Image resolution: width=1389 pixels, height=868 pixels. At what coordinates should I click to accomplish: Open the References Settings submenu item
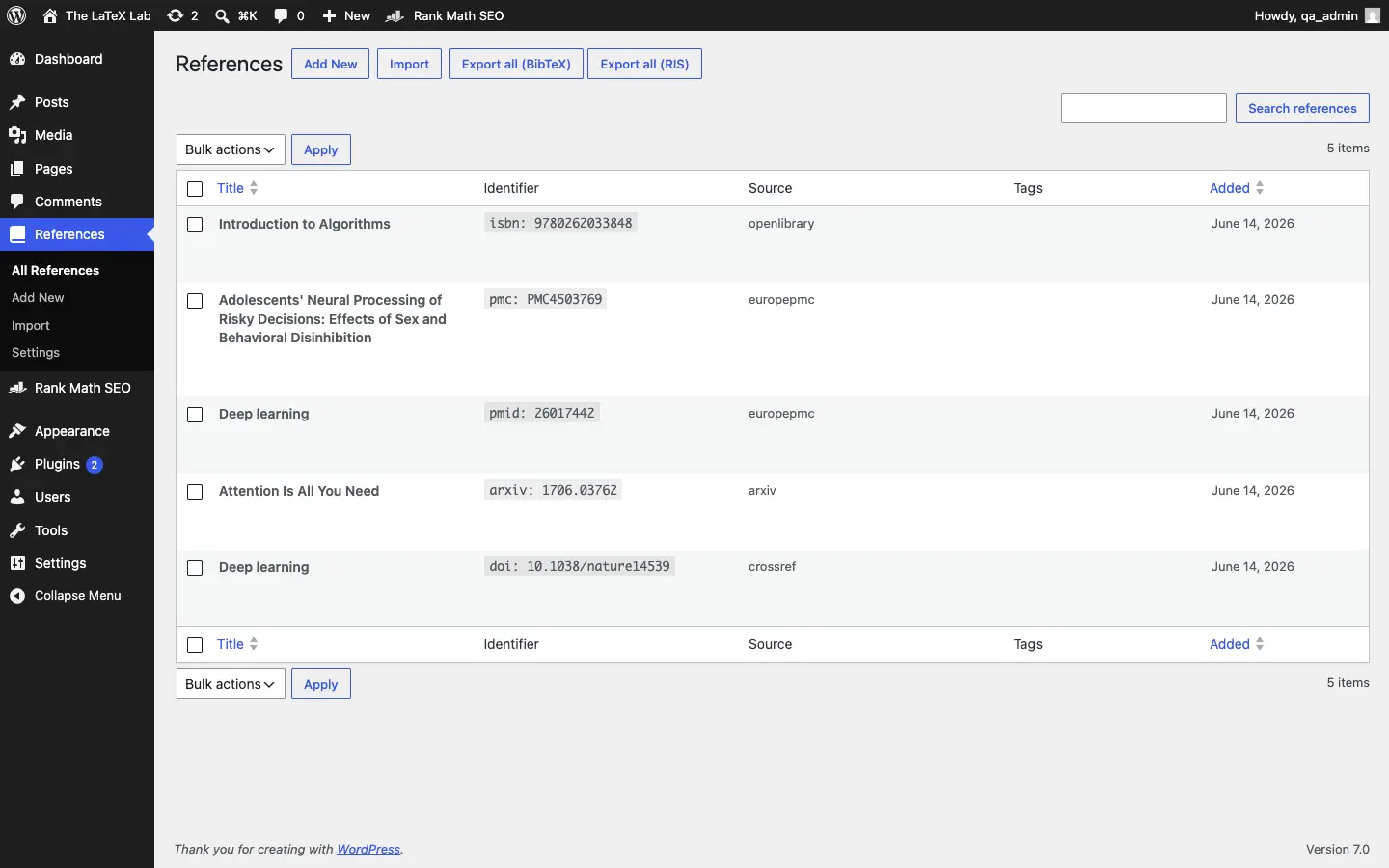tap(36, 352)
